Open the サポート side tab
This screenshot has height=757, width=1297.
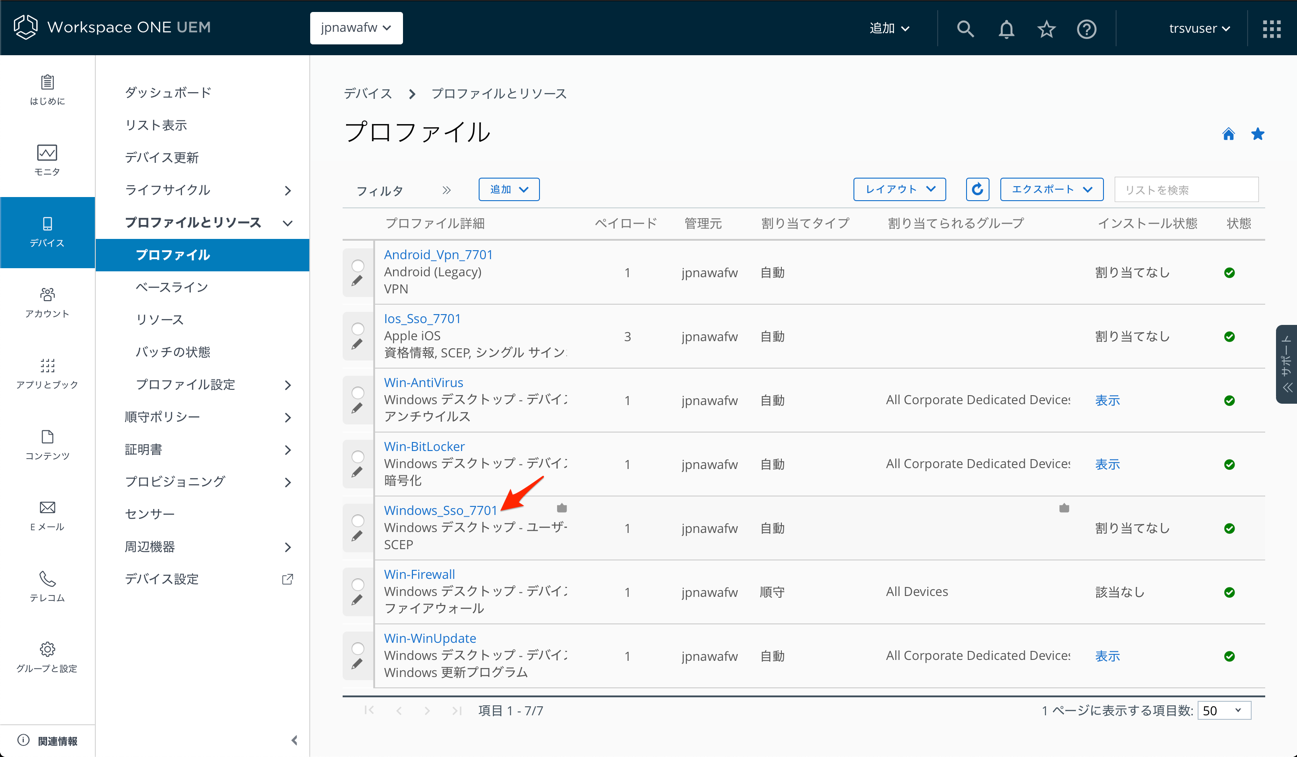tap(1286, 364)
